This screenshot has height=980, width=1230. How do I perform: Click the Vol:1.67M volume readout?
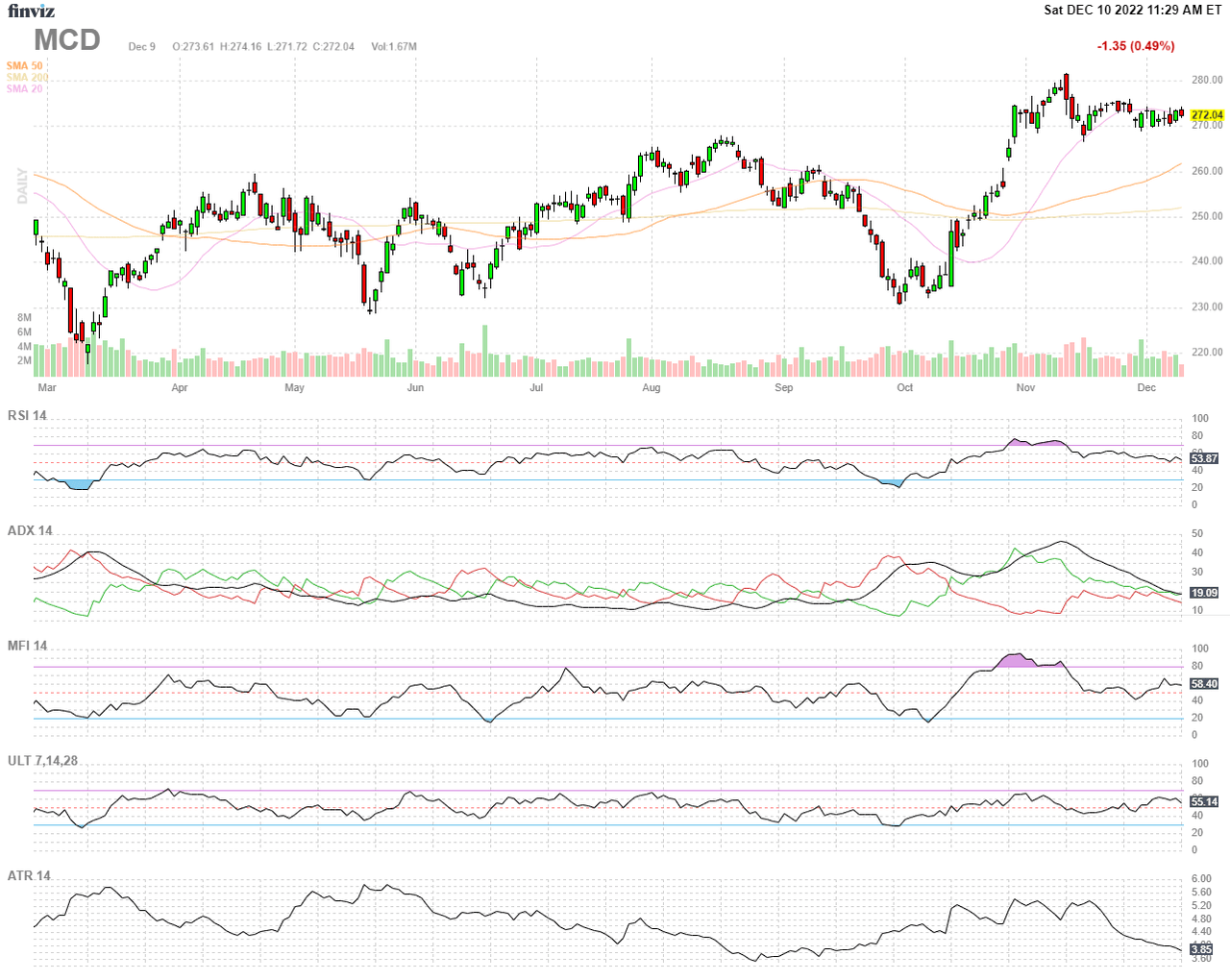394,47
